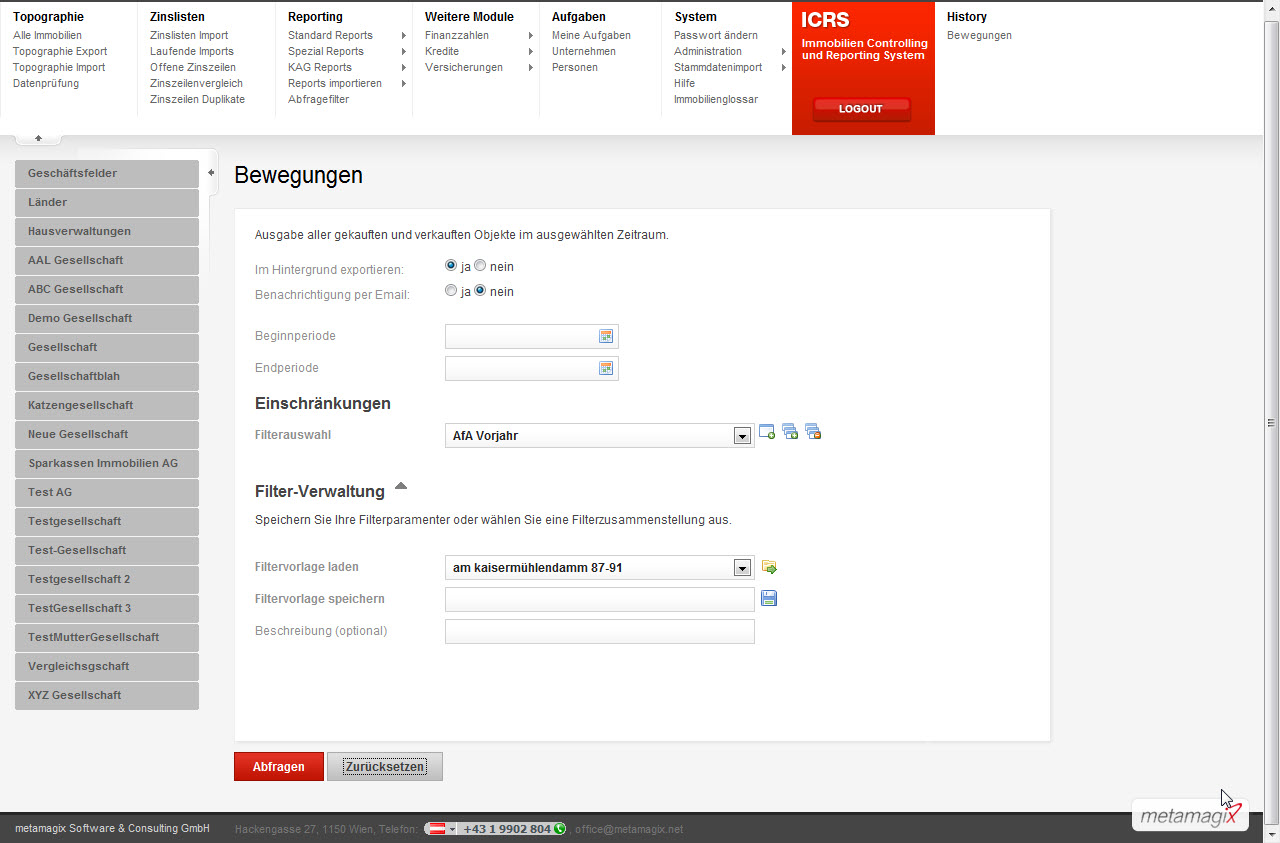Click the Beschreibung (optional) text field
Screen dimensions: 1280x843
pos(599,631)
